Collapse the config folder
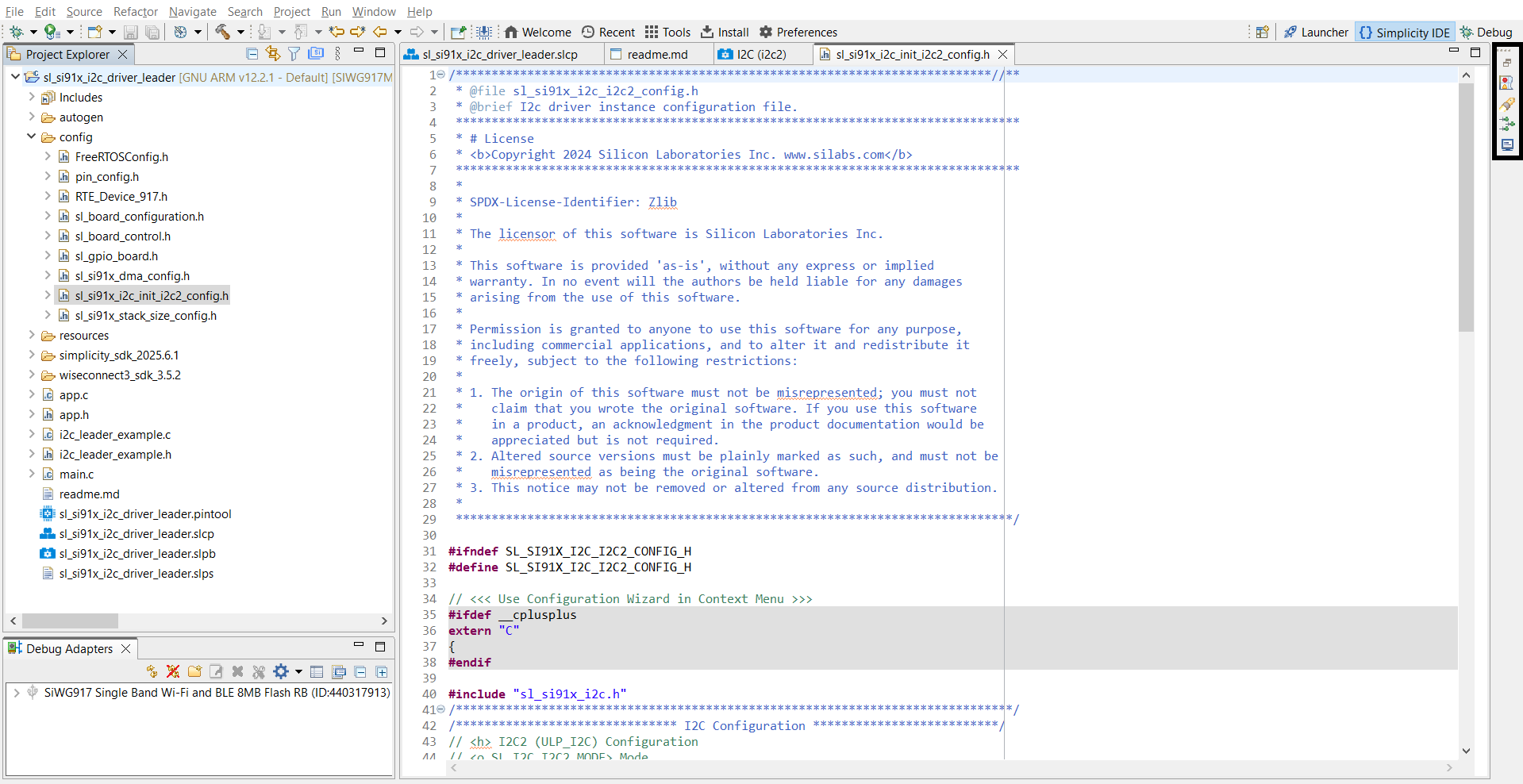Screen dimensions: 1523x784 [x=32, y=136]
